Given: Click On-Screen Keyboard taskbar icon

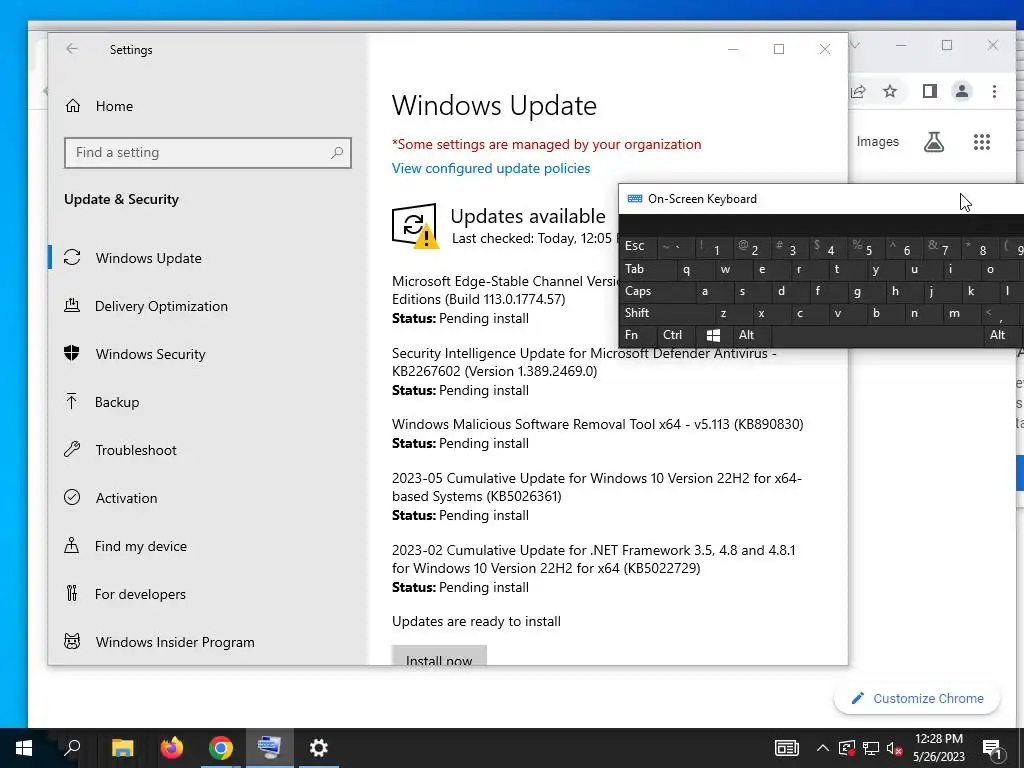Looking at the screenshot, I should (x=269, y=748).
